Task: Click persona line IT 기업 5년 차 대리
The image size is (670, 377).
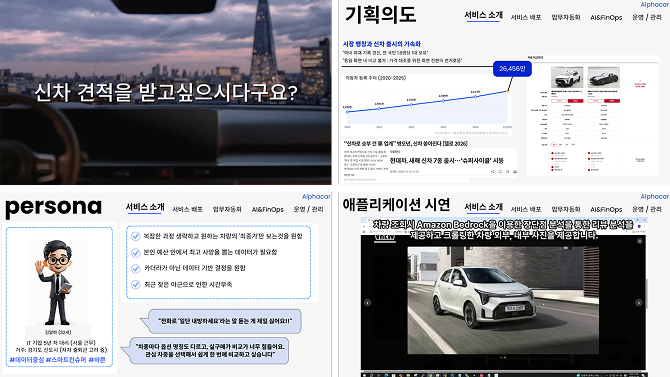Action: [61, 343]
